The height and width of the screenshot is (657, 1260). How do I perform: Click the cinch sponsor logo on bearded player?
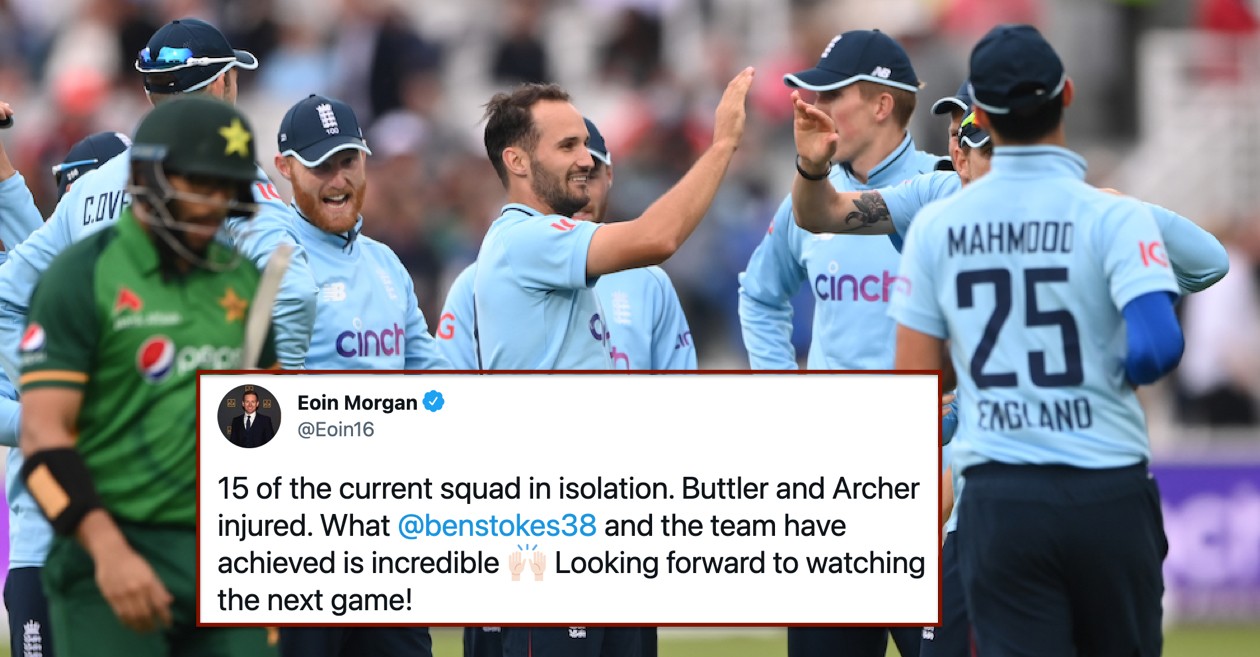pyautogui.click(x=370, y=340)
